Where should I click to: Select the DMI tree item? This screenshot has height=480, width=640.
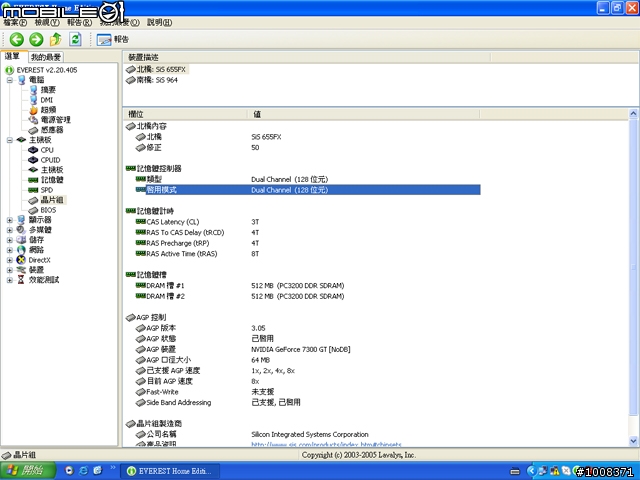(47, 100)
